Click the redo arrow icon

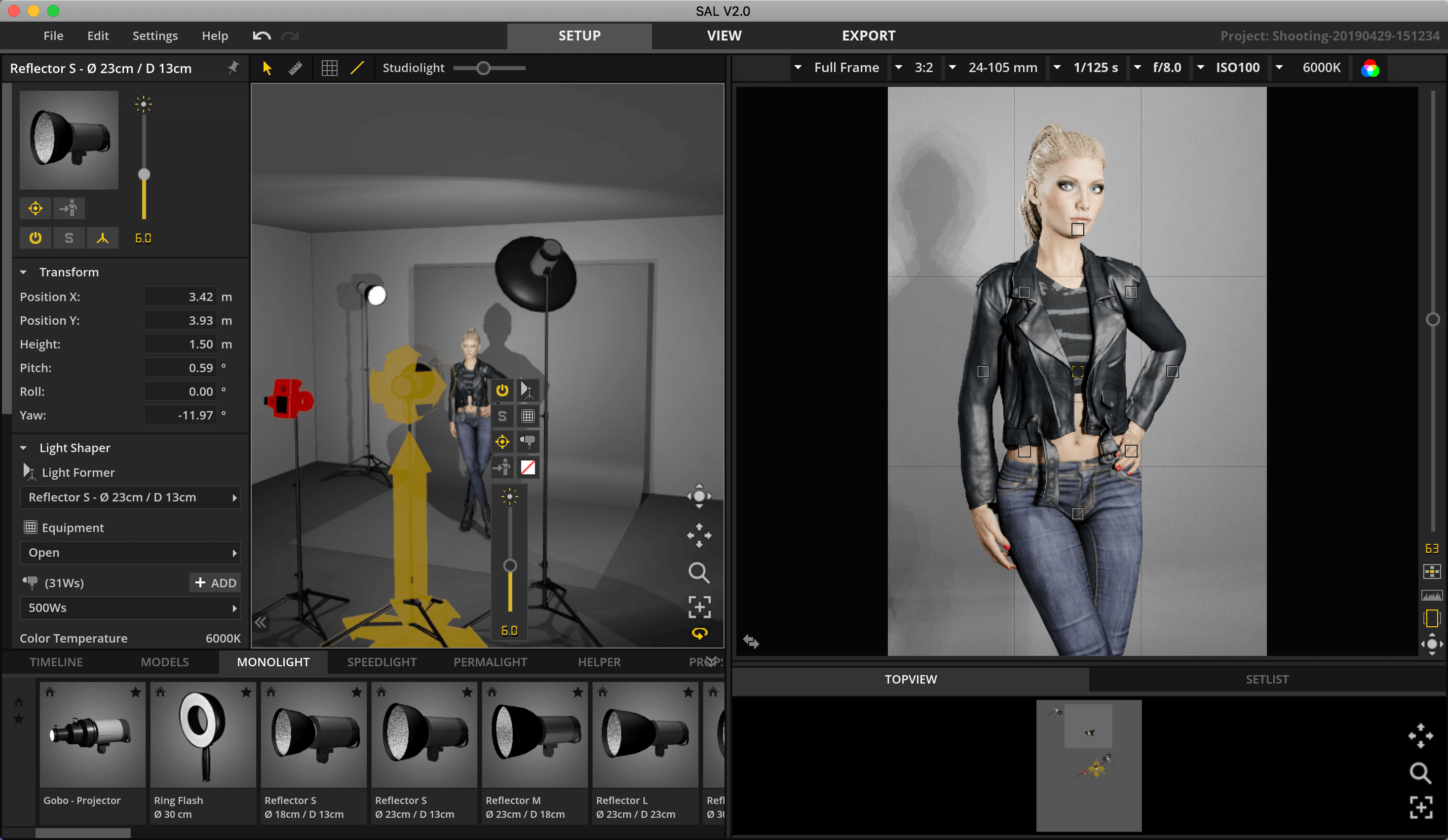click(x=290, y=36)
